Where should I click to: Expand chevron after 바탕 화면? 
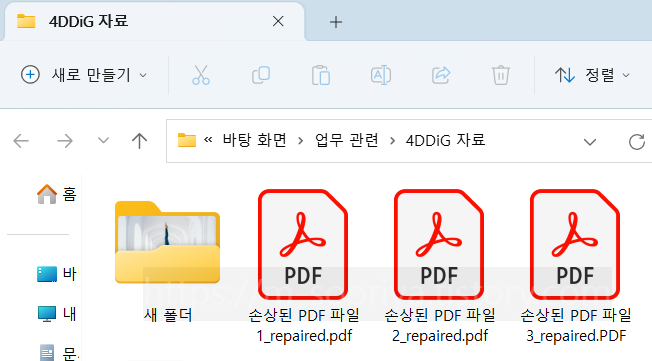[x=300, y=141]
